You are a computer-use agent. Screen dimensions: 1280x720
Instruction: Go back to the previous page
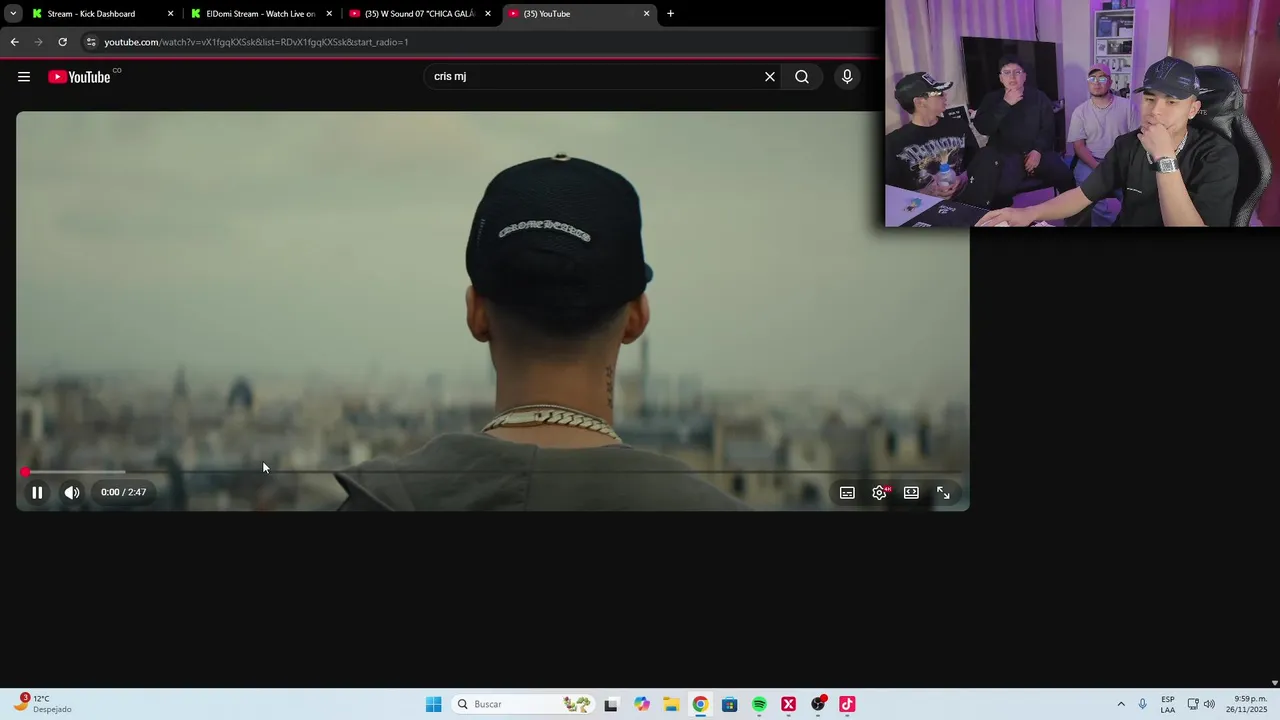pyautogui.click(x=14, y=42)
